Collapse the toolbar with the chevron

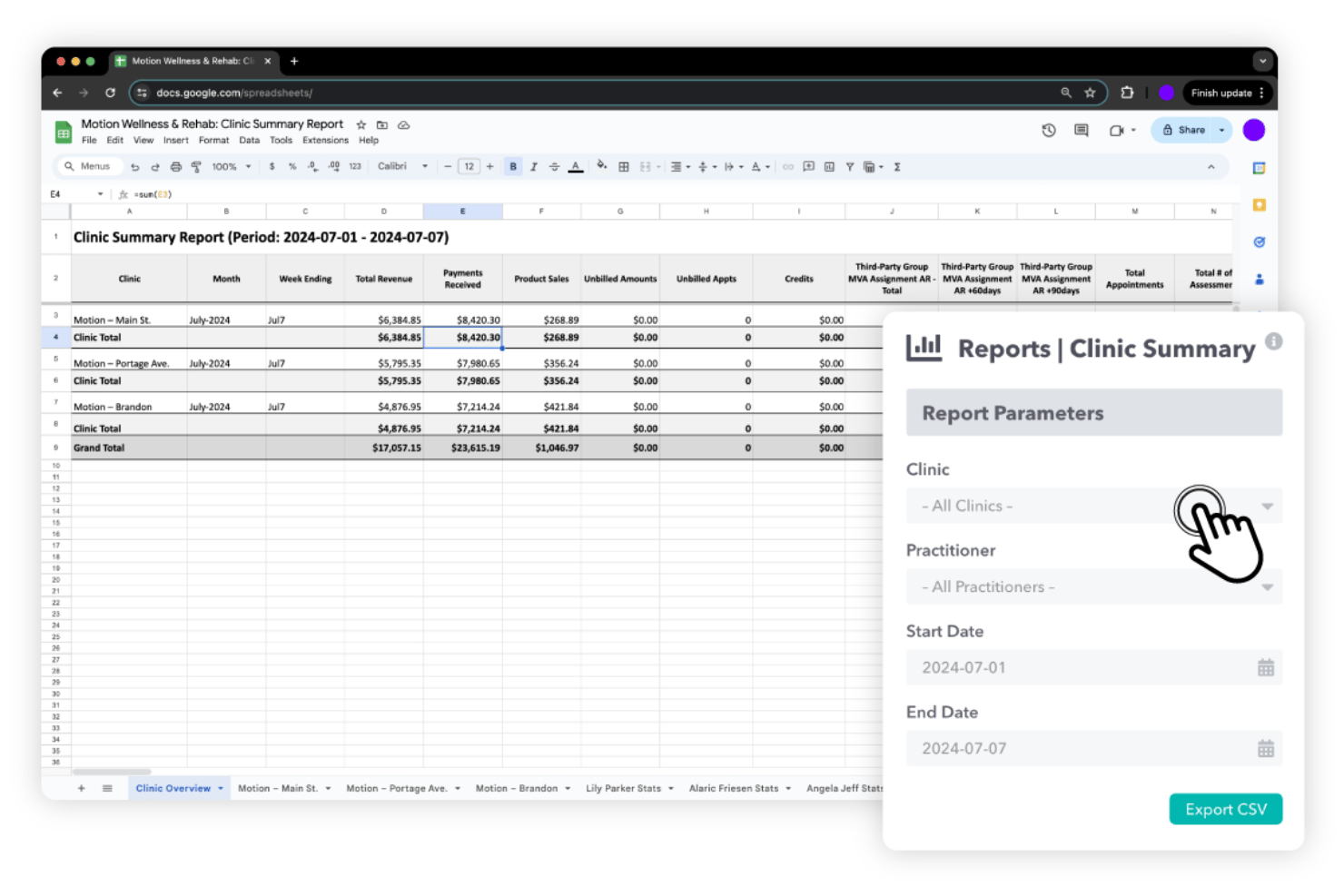pos(1211,167)
